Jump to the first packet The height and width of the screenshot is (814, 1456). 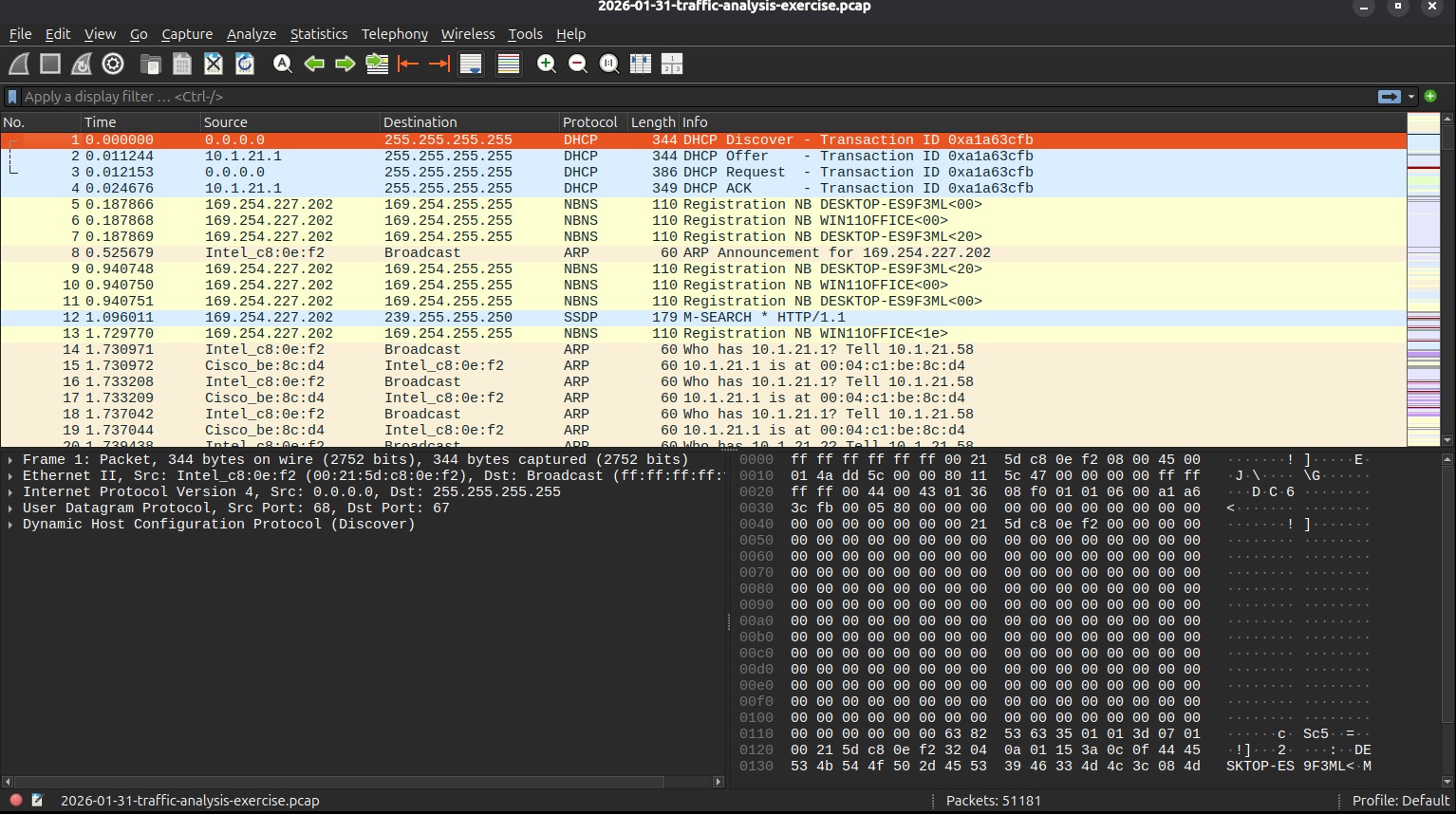(x=408, y=64)
